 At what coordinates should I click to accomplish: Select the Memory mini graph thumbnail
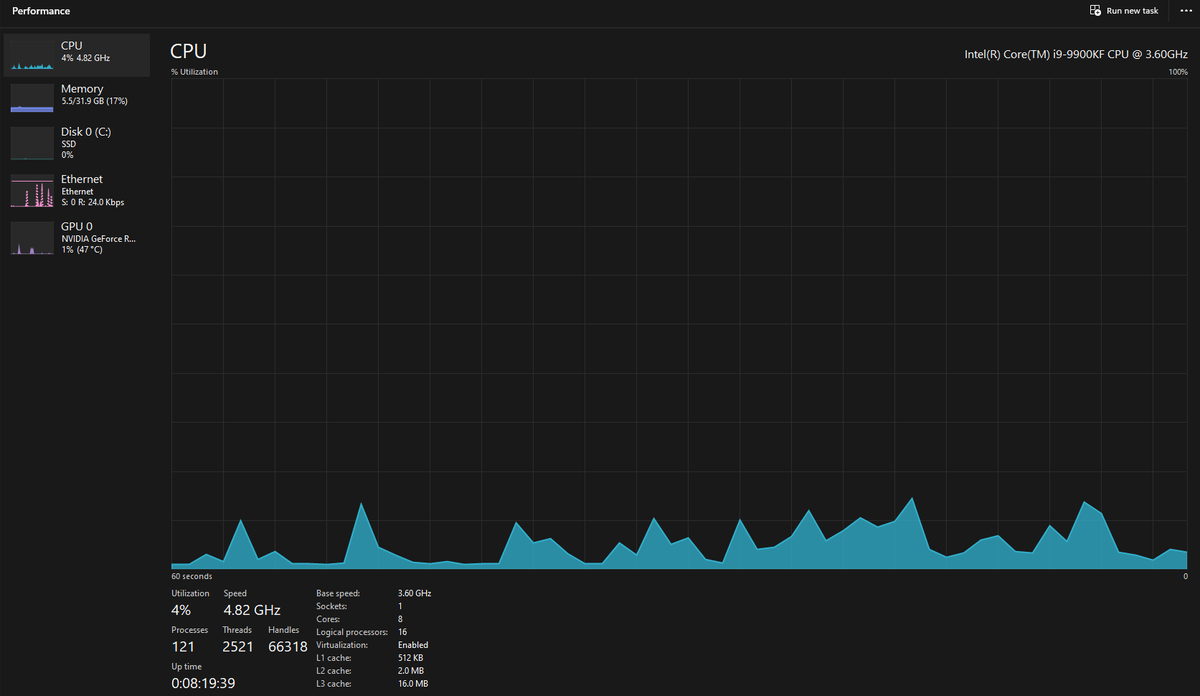coord(32,97)
